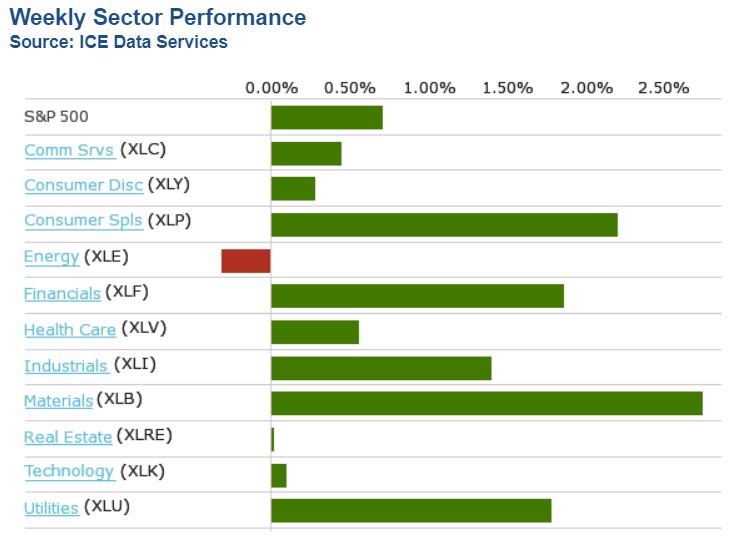Image resolution: width=733 pixels, height=553 pixels.
Task: Select the Energy sector link
Action: (51, 257)
